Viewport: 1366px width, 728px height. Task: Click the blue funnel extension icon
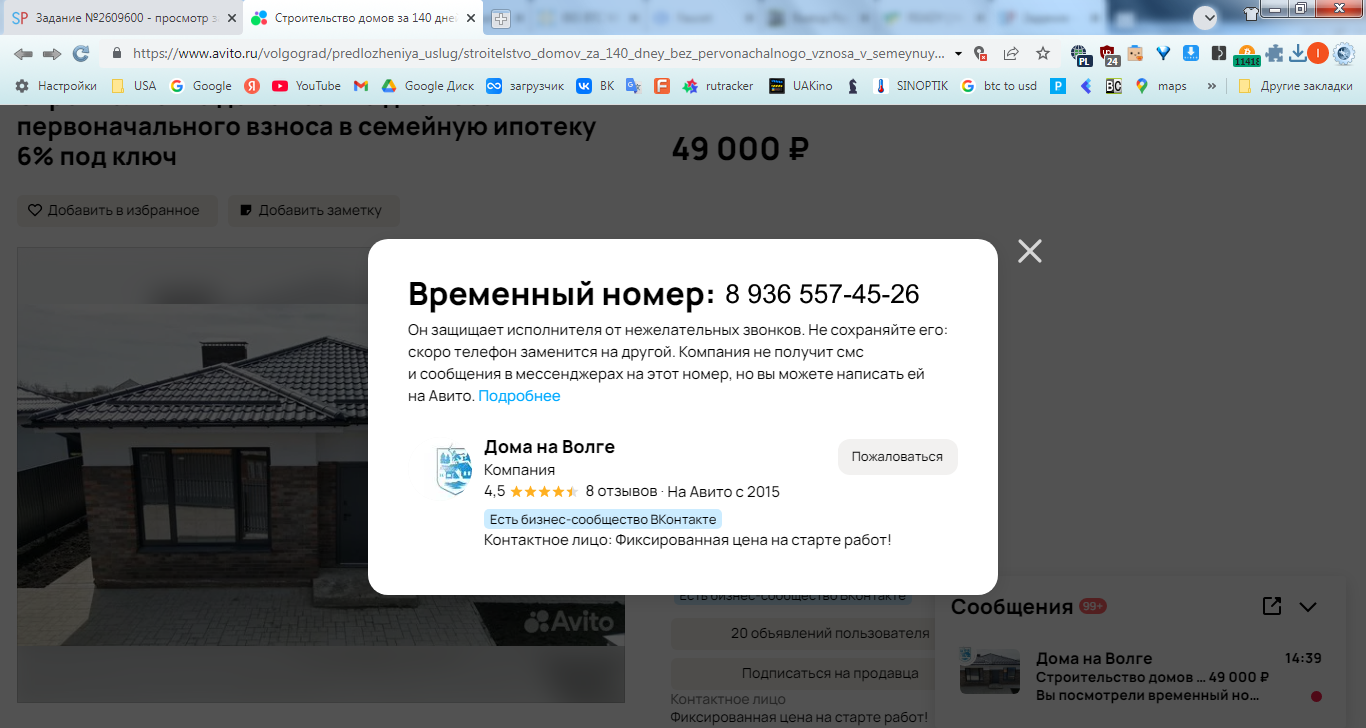[x=1163, y=54]
